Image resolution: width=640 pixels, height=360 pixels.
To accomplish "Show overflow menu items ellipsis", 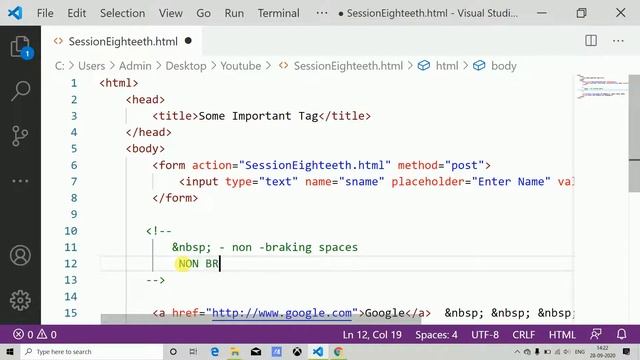I will point(322,13).
